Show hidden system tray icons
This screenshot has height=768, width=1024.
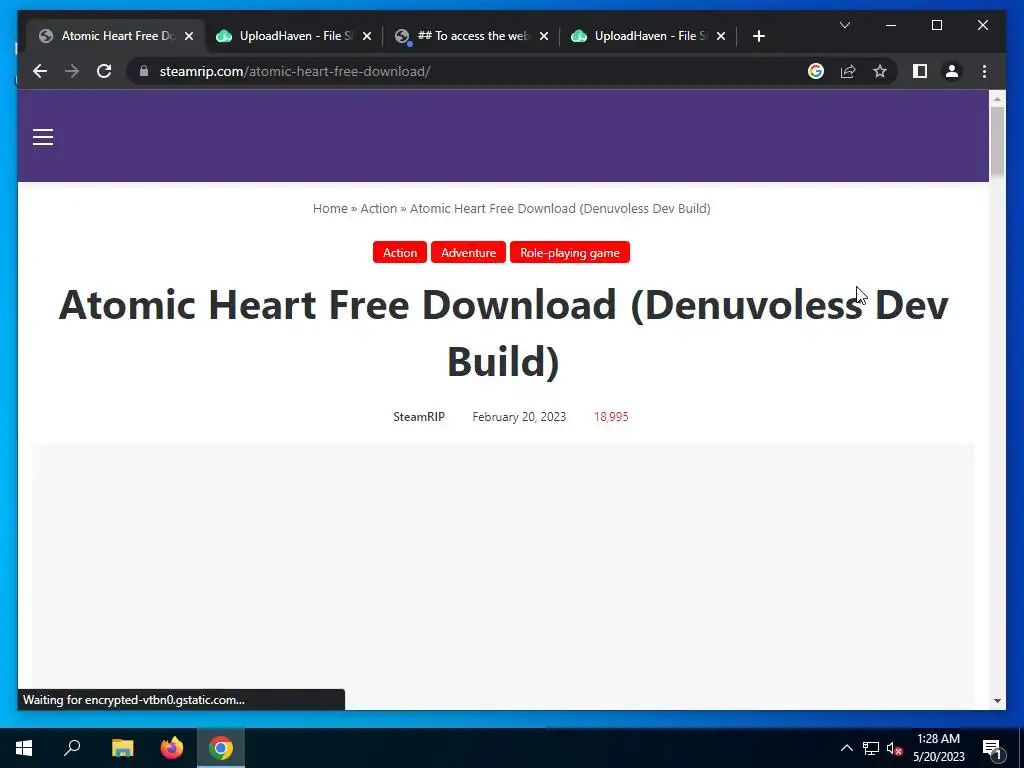pos(846,748)
